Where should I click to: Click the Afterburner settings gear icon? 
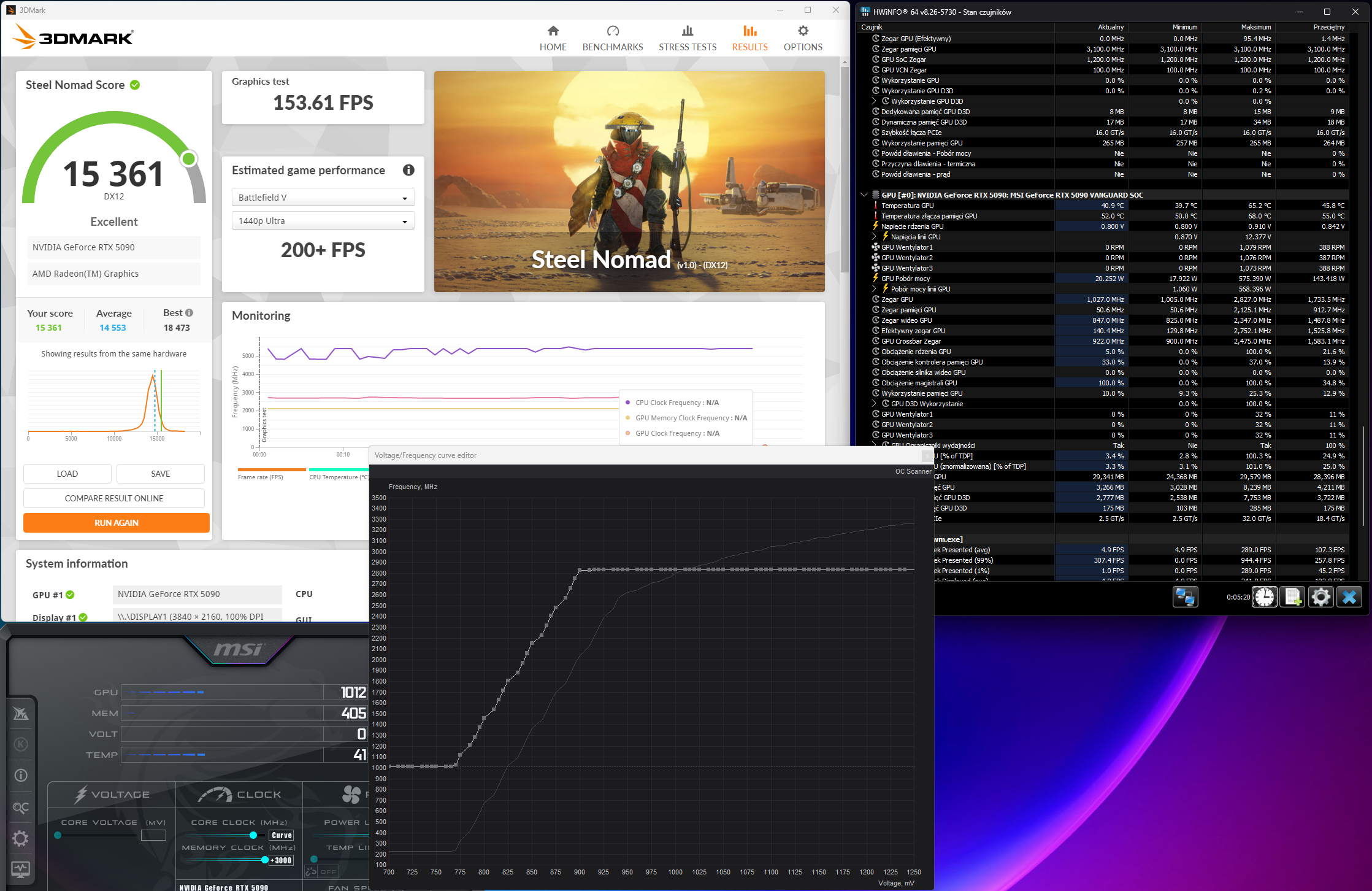(21, 838)
